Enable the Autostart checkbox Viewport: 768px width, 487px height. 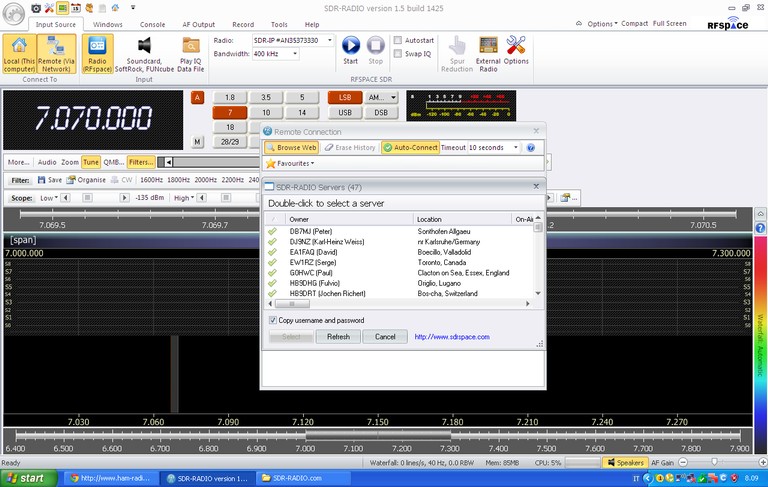click(x=397, y=40)
